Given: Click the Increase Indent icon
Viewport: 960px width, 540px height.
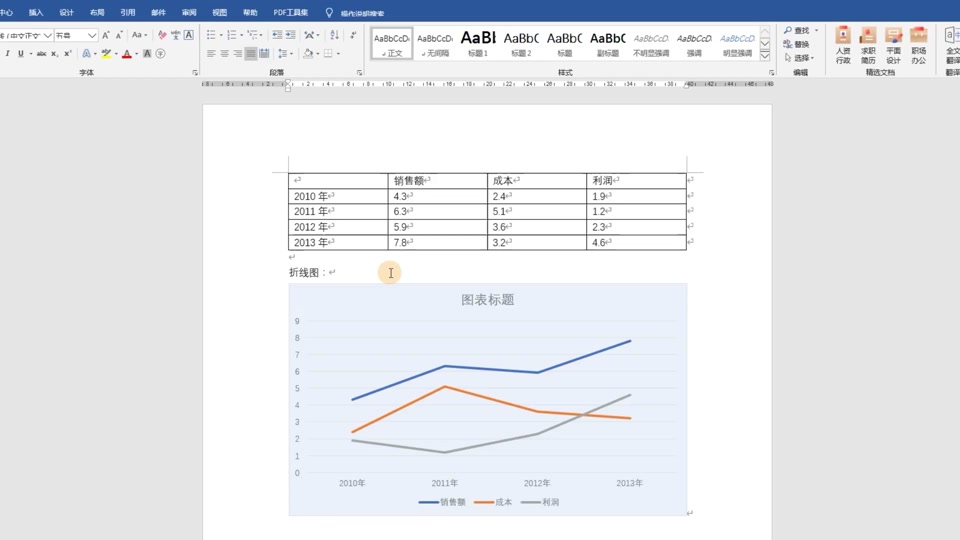Looking at the screenshot, I should [x=291, y=36].
